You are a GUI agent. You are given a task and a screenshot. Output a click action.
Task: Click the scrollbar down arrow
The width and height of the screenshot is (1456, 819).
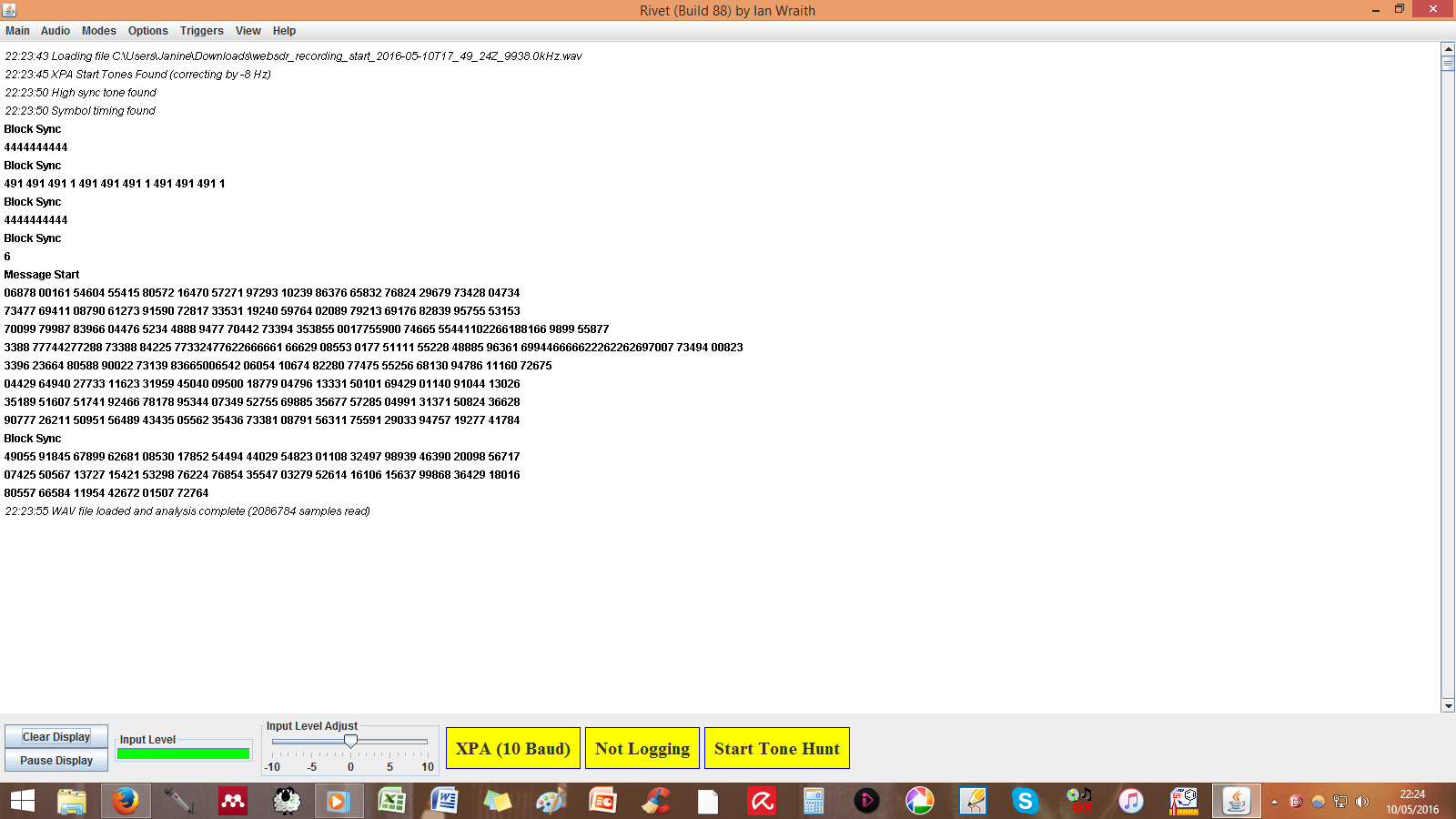pos(1448,705)
